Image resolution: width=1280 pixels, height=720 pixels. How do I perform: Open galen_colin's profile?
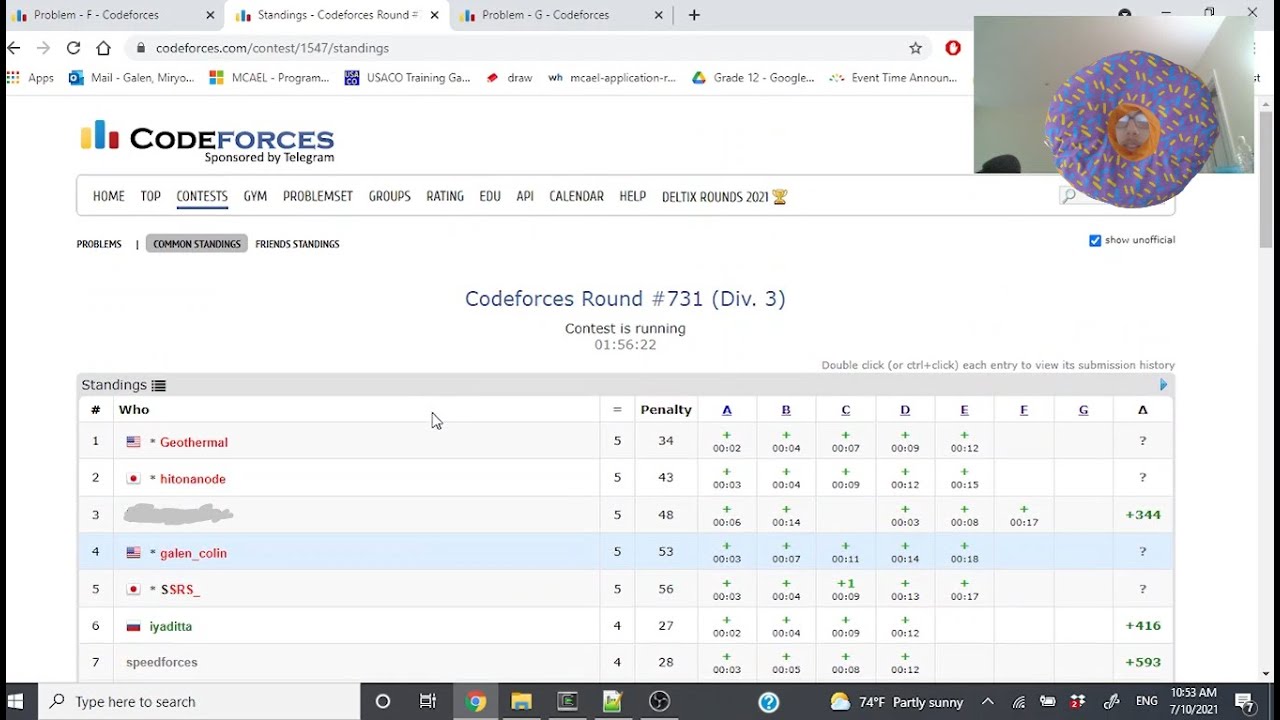(193, 553)
